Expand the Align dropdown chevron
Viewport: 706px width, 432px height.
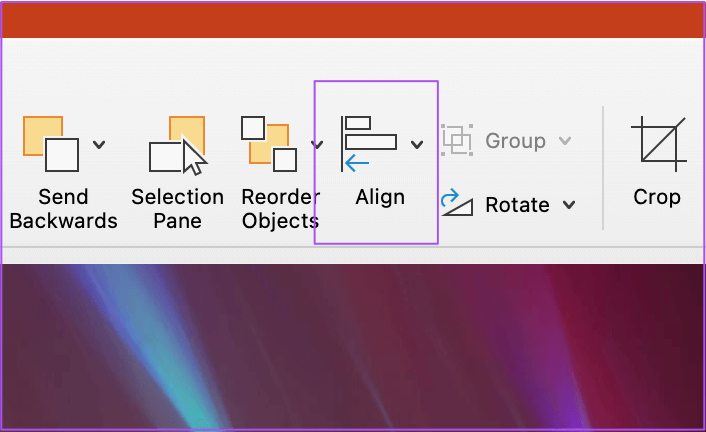click(417, 145)
